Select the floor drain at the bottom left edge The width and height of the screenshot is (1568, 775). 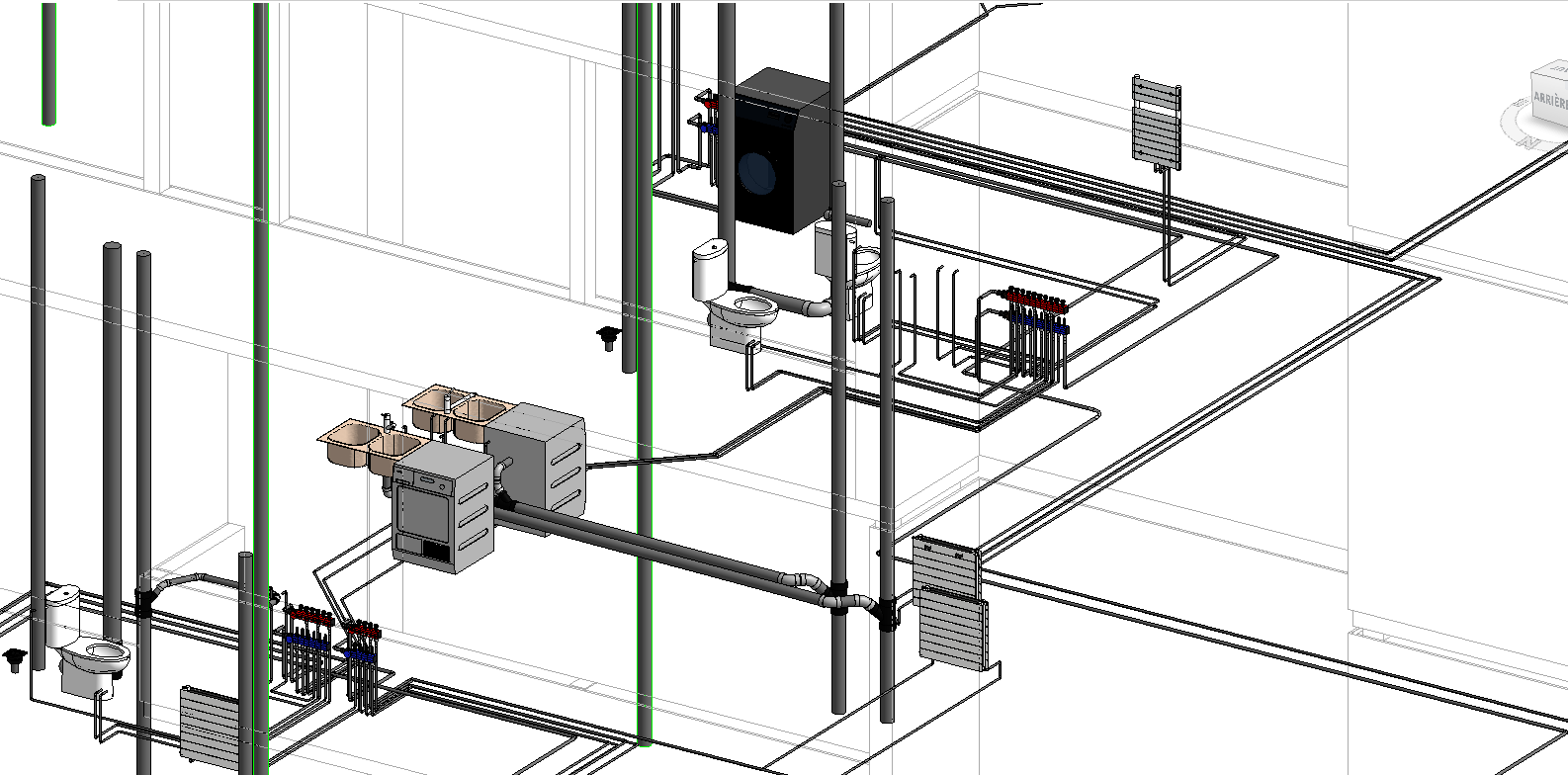pos(14,659)
